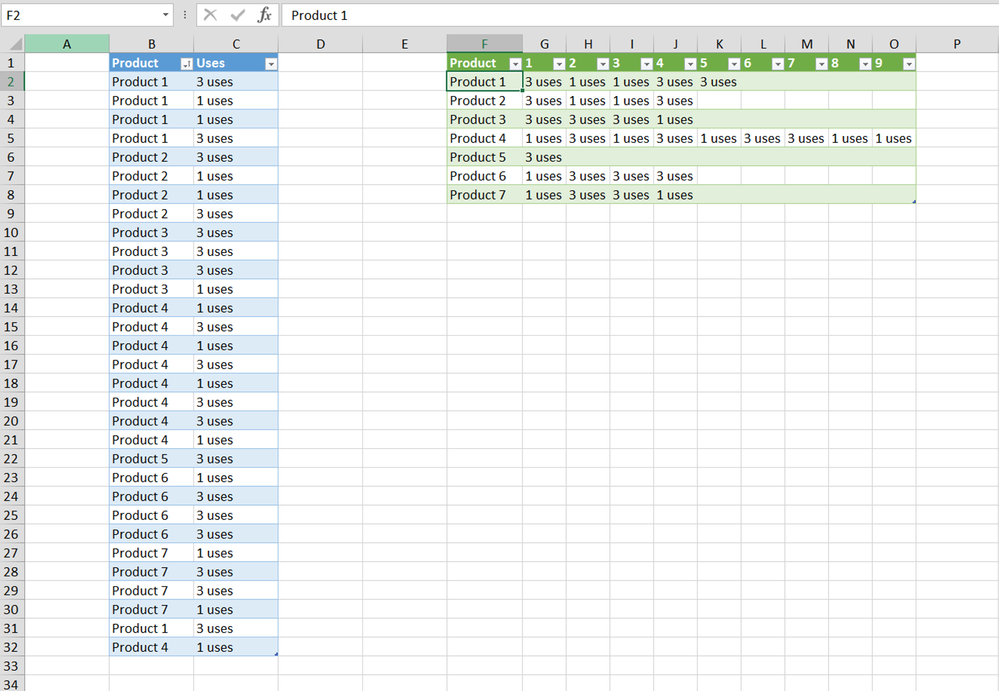This screenshot has width=999, height=691.
Task: Select row 34 header
Action: pos(11,685)
